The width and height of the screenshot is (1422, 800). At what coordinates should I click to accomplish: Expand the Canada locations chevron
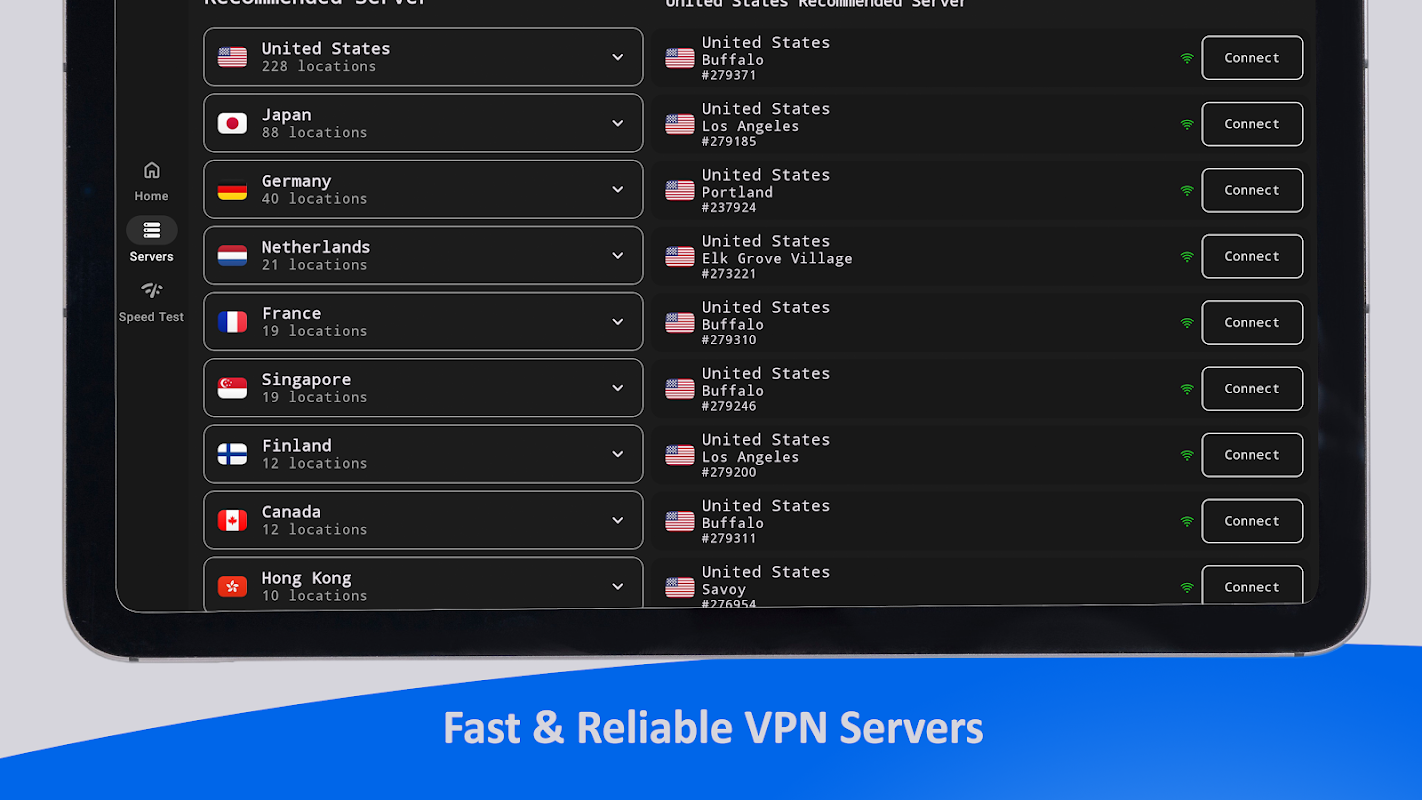(618, 520)
